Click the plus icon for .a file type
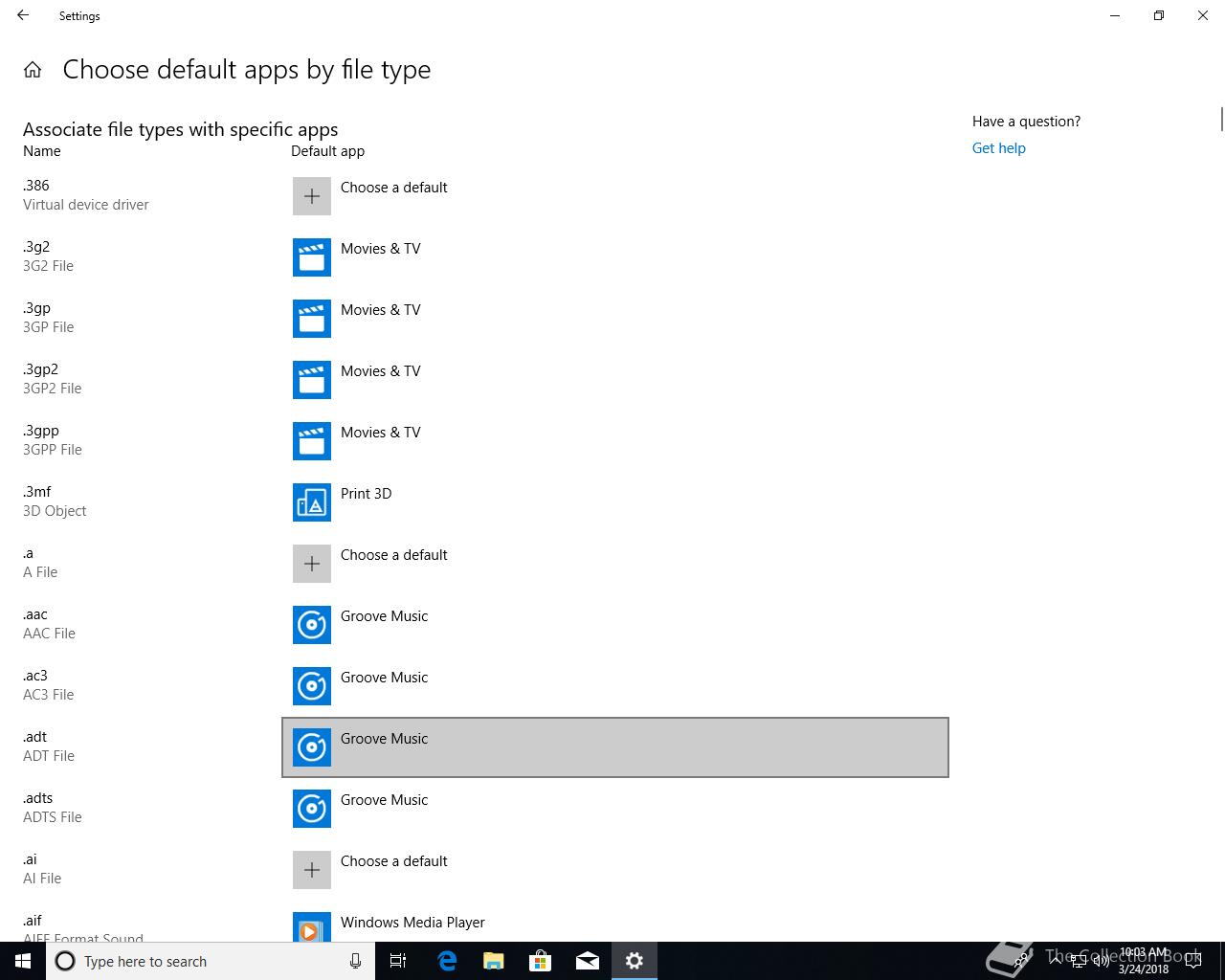Viewport: 1225px width, 980px height. [312, 564]
